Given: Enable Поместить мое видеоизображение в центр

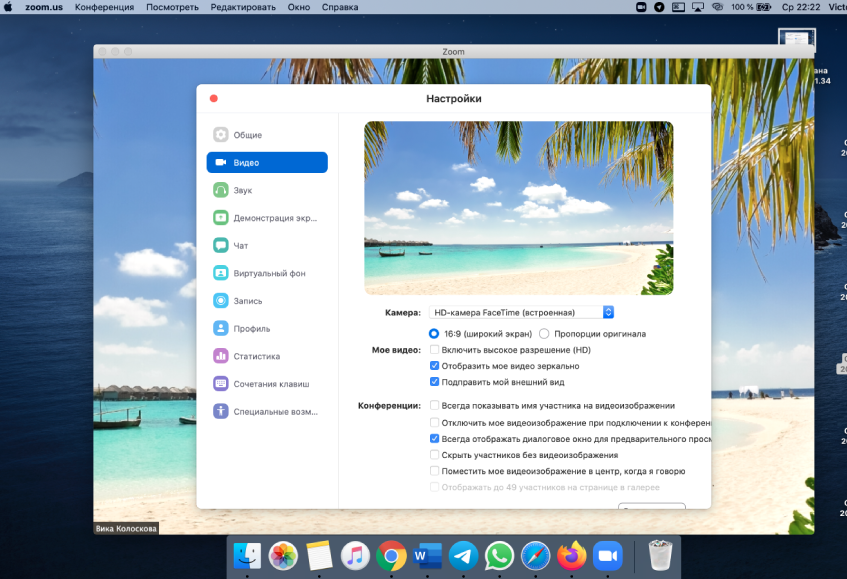Looking at the screenshot, I should pyautogui.click(x=434, y=471).
